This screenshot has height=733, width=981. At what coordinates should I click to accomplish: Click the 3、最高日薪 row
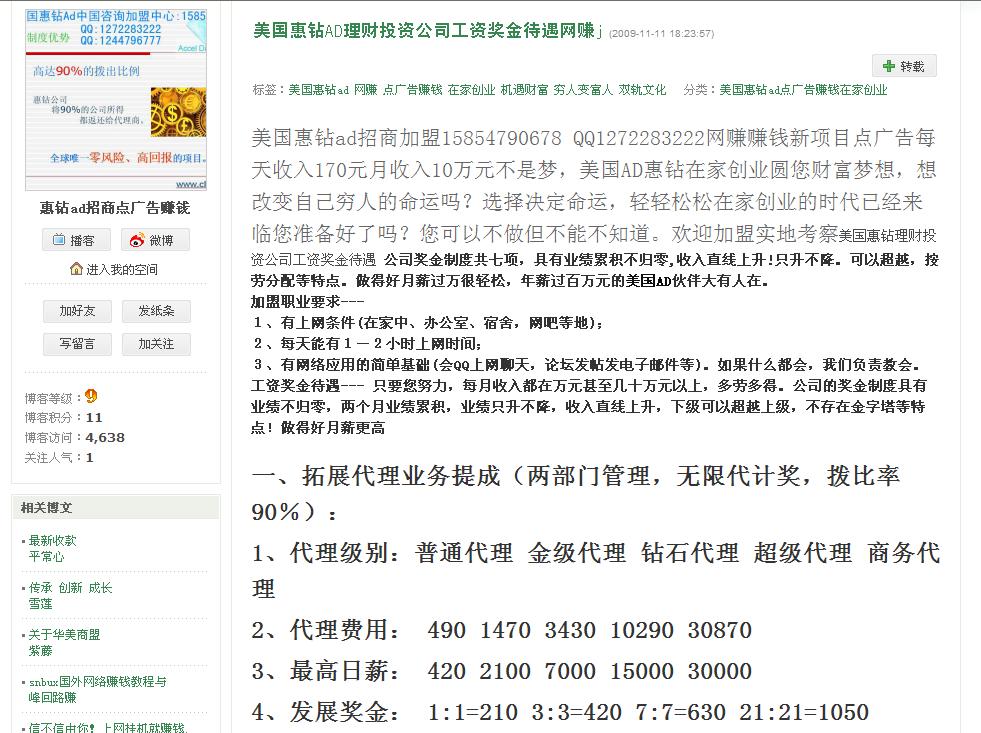pyautogui.click(x=502, y=671)
